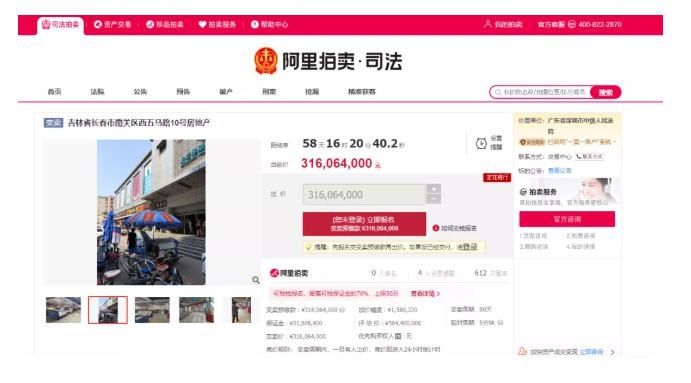Select the second highlighted property thumbnail
Viewport: 691px width, 383px height.
point(108,310)
